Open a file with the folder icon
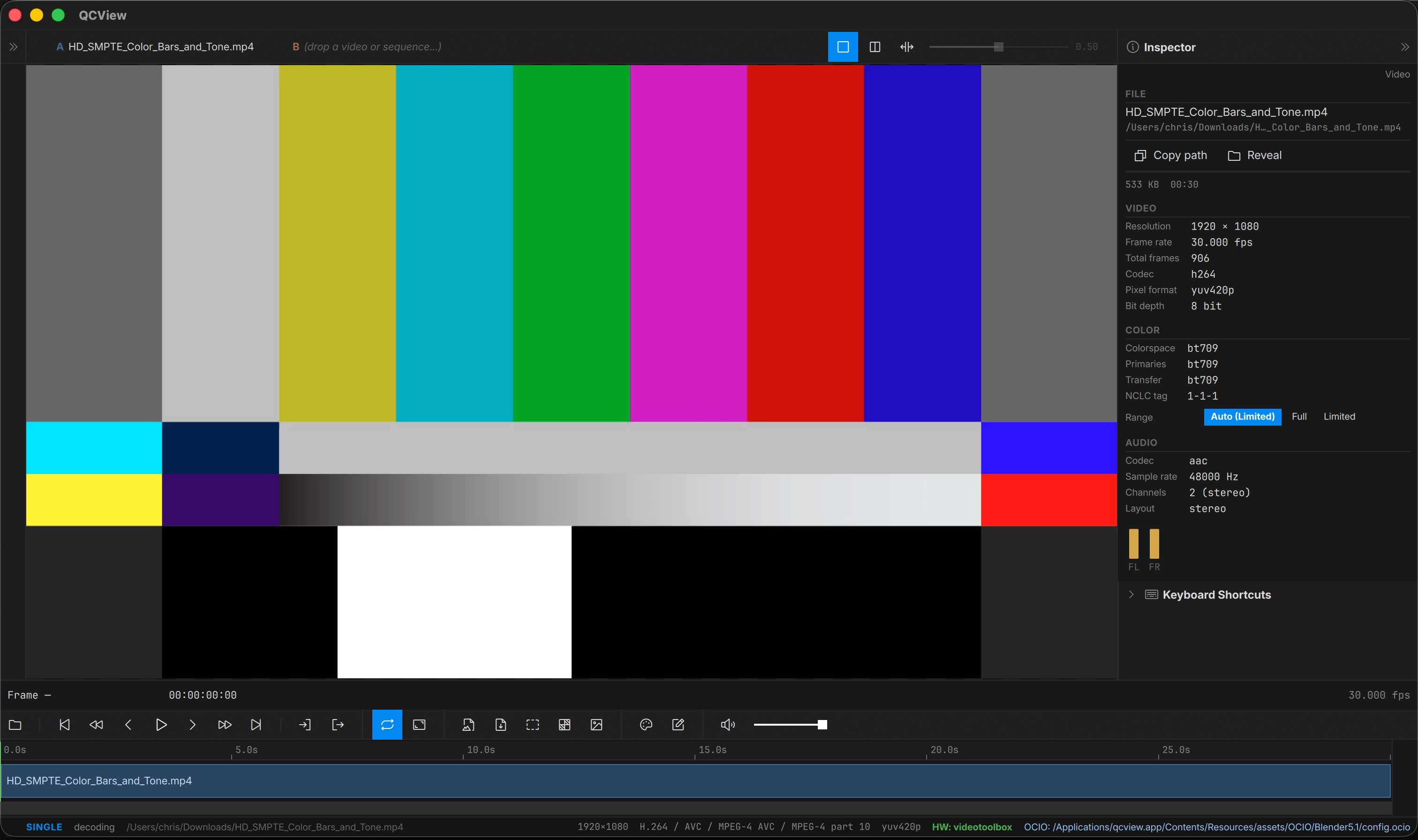Image resolution: width=1418 pixels, height=840 pixels. point(15,725)
